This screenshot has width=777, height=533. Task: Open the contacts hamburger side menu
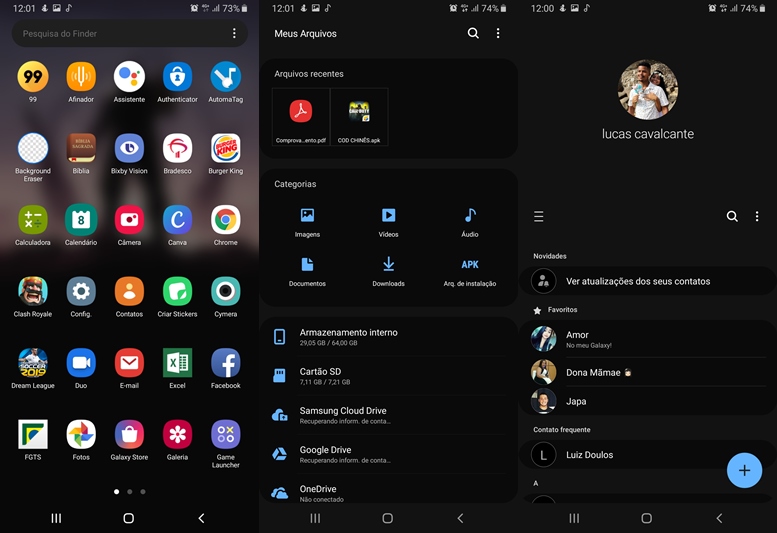point(539,216)
